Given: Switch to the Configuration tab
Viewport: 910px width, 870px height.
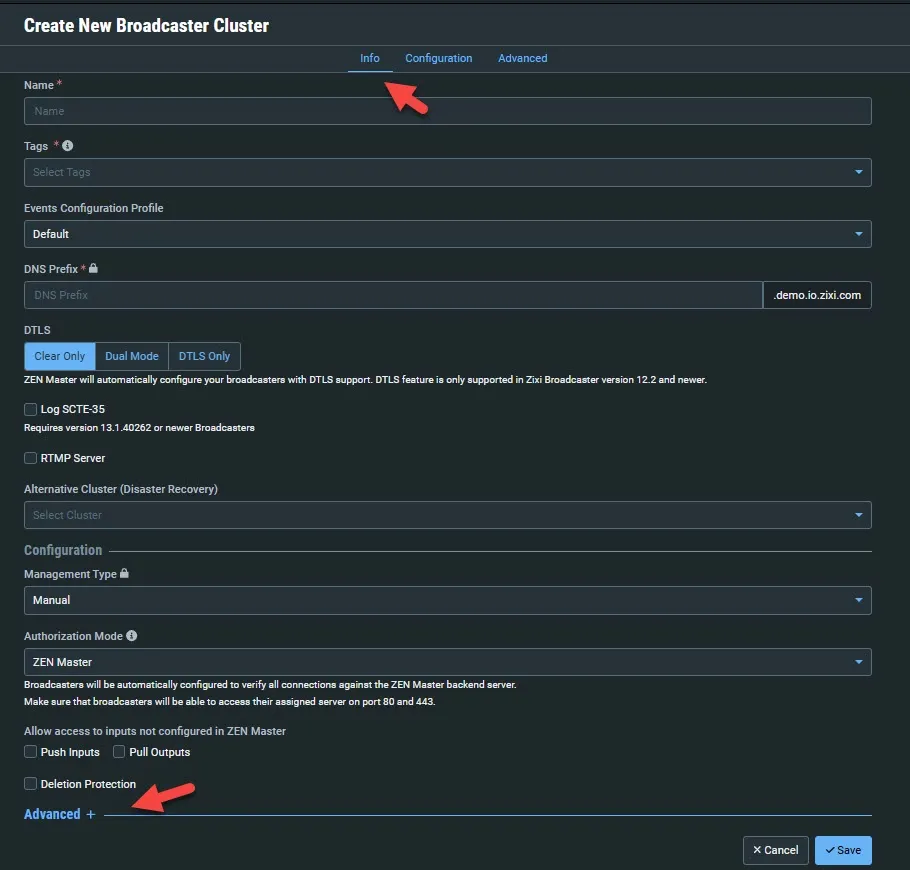Looking at the screenshot, I should [x=439, y=58].
